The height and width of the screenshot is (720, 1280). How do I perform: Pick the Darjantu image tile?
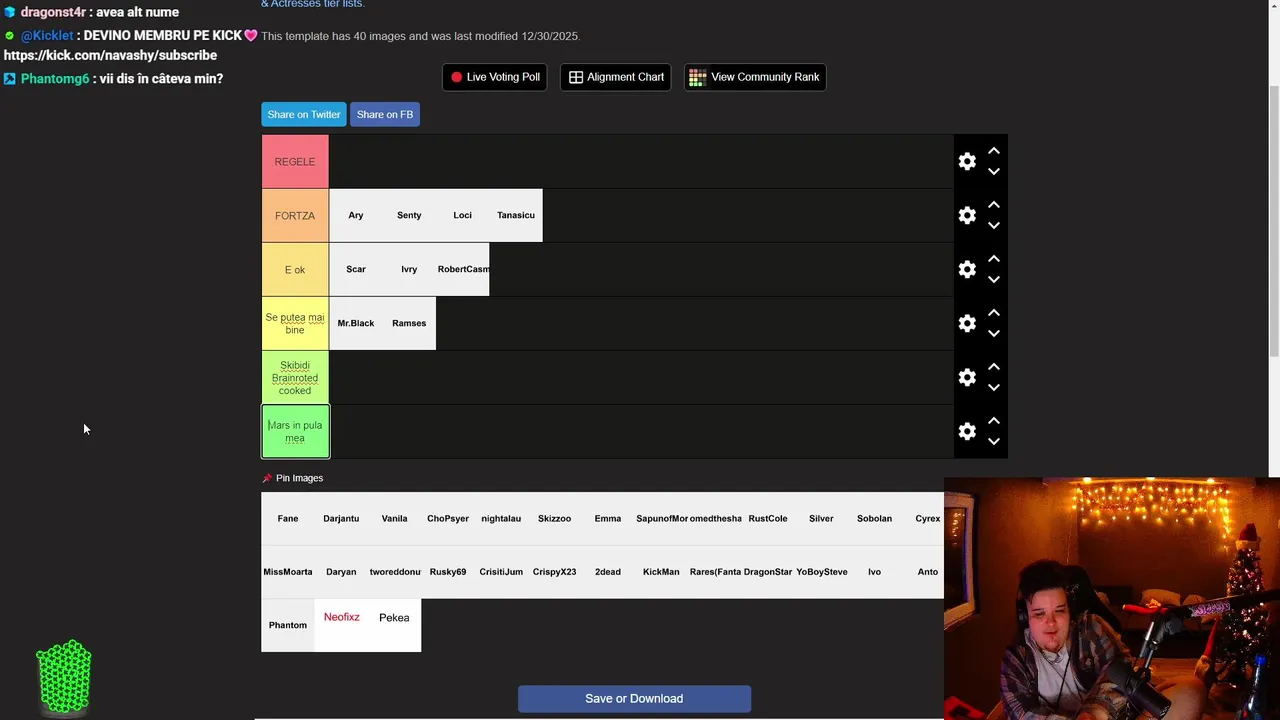tap(341, 518)
